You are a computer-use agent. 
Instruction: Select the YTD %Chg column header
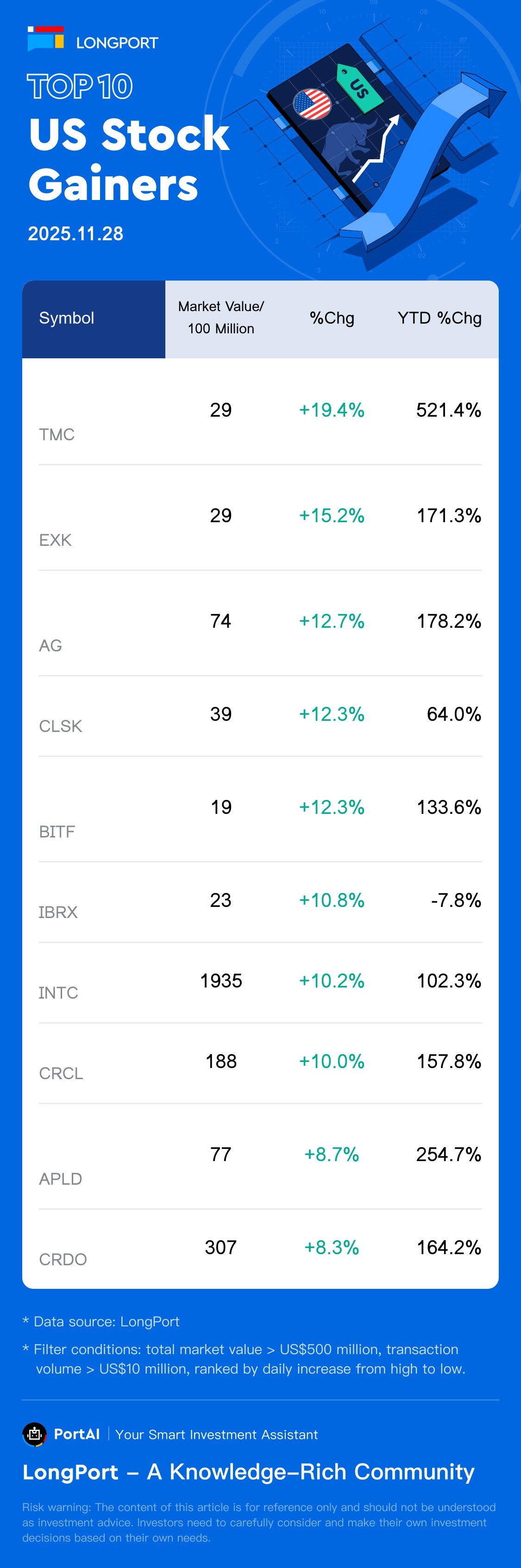tap(439, 318)
